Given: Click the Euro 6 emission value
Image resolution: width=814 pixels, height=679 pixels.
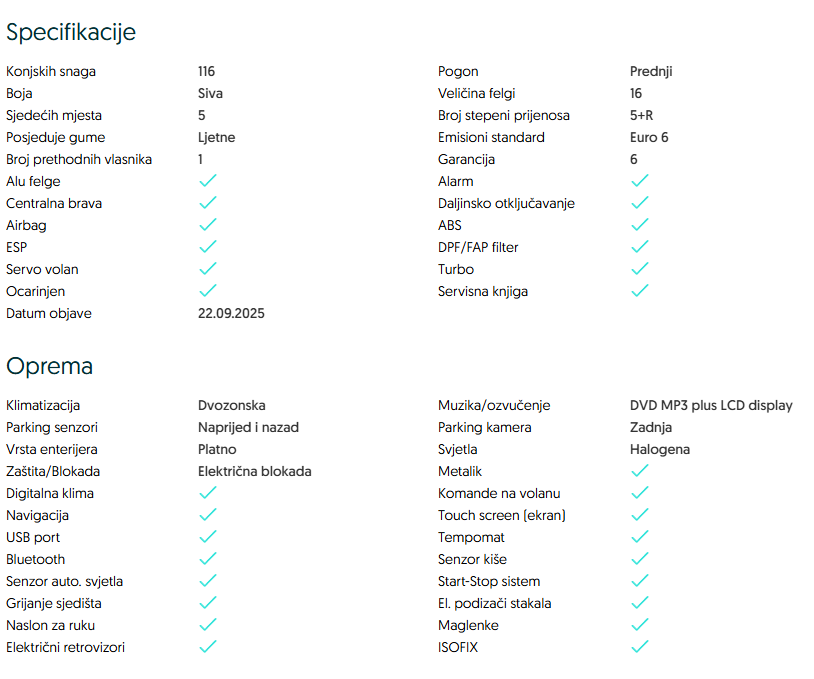Looking at the screenshot, I should (x=649, y=137).
